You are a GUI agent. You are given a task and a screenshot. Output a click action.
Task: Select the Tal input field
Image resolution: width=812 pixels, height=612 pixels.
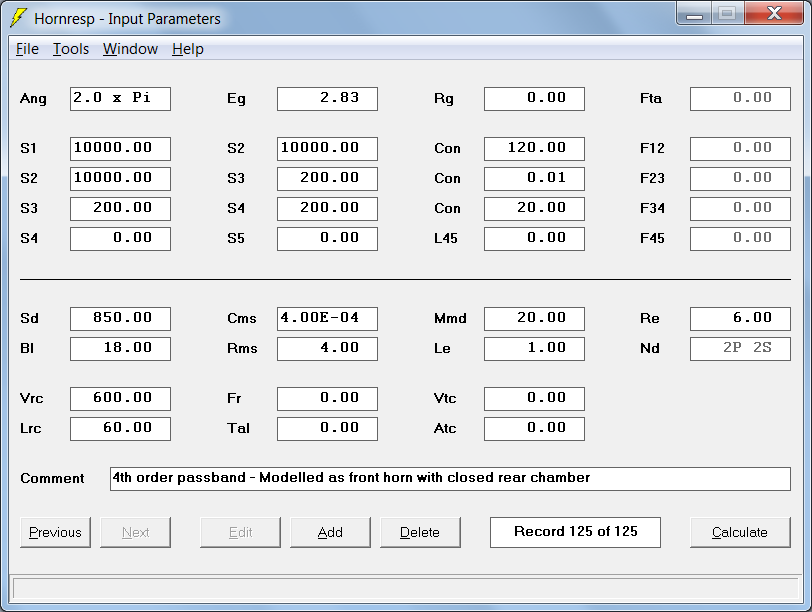pyautogui.click(x=327, y=429)
